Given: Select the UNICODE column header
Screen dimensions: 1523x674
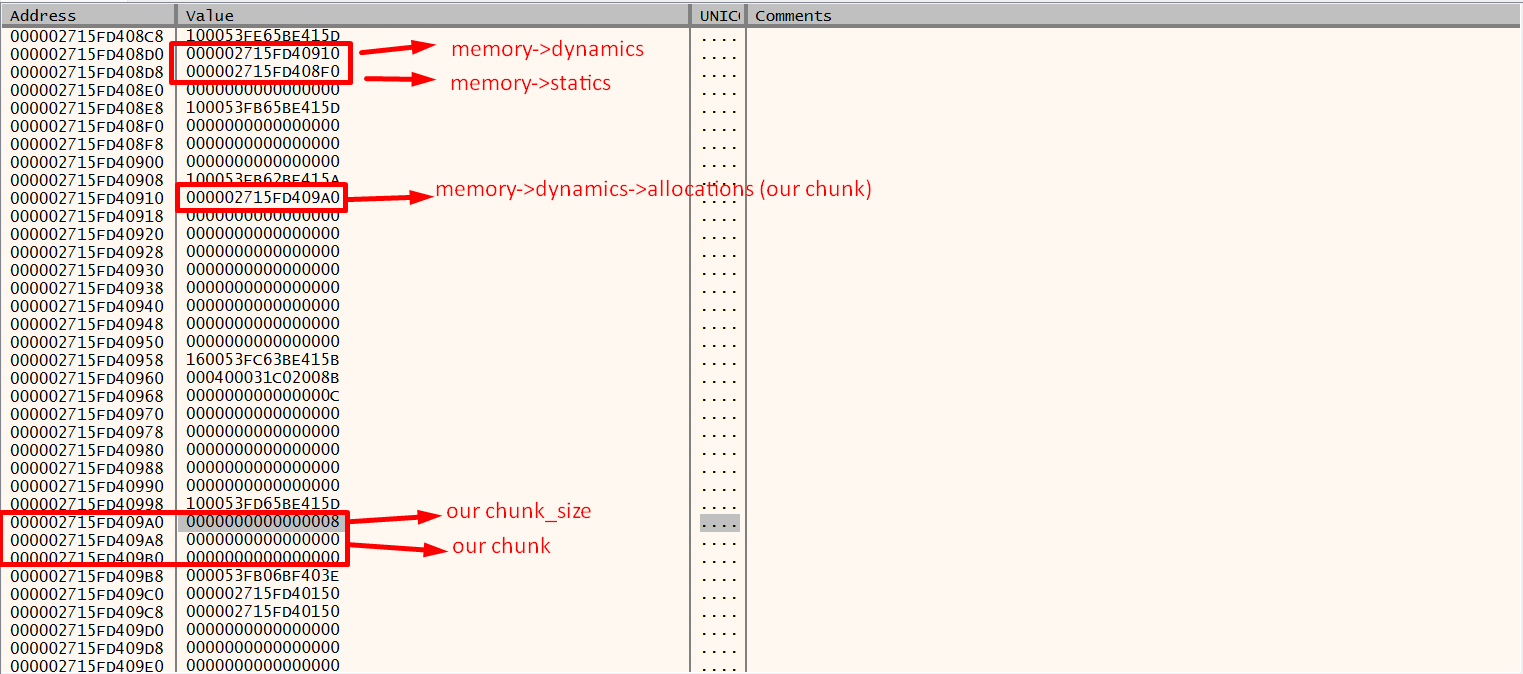Looking at the screenshot, I should click(718, 15).
